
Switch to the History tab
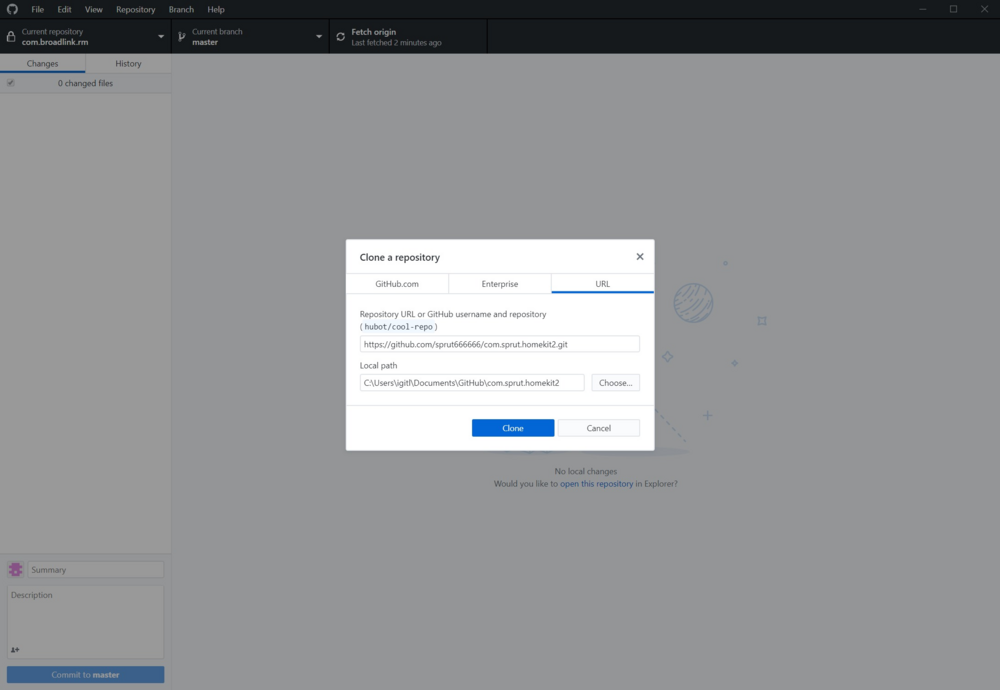click(128, 63)
